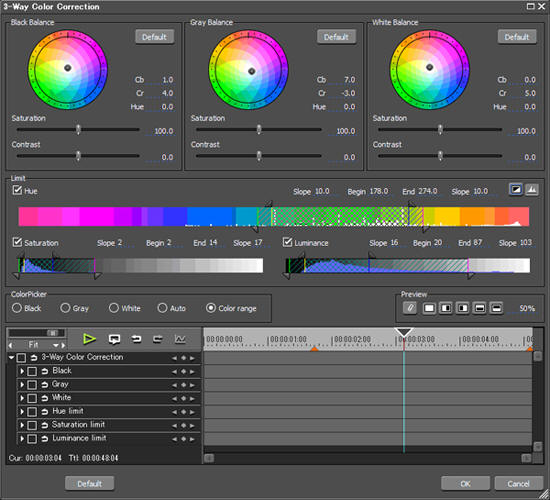This screenshot has width=550, height=500.
Task: Uncheck the Hue limit checkbox
Action: click(17, 190)
